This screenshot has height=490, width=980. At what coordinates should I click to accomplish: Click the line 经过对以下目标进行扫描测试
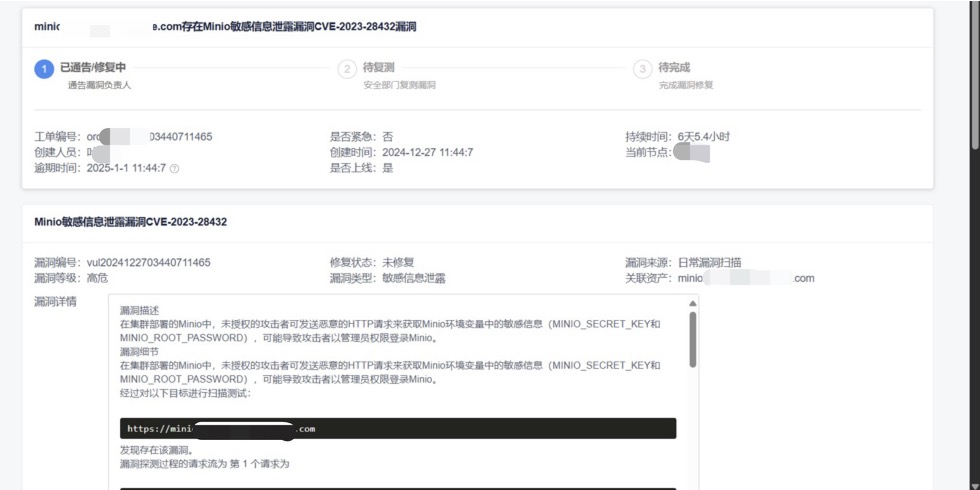pos(186,394)
